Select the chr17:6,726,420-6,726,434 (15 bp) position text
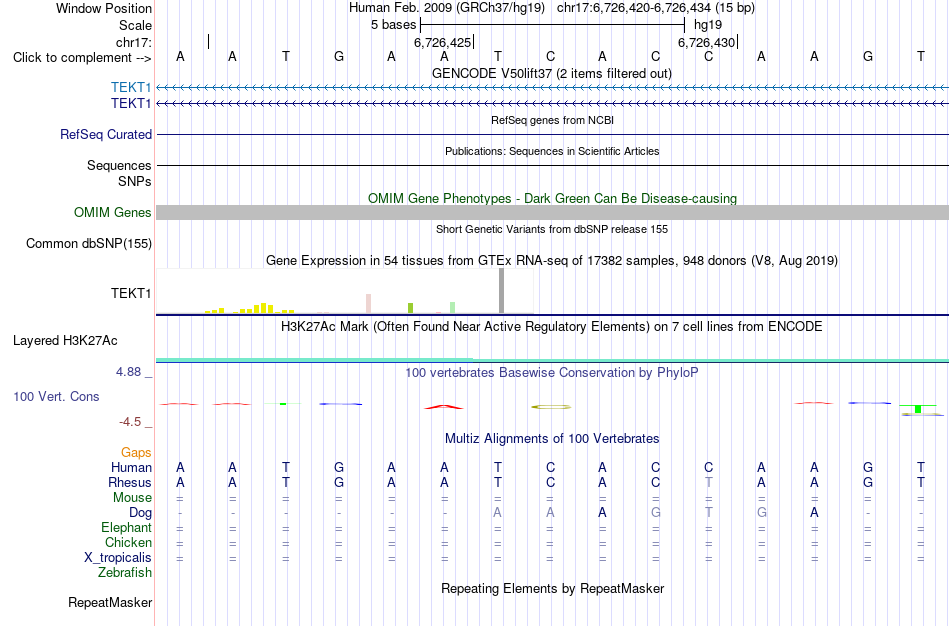Image resolution: width=950 pixels, height=626 pixels. [x=656, y=8]
